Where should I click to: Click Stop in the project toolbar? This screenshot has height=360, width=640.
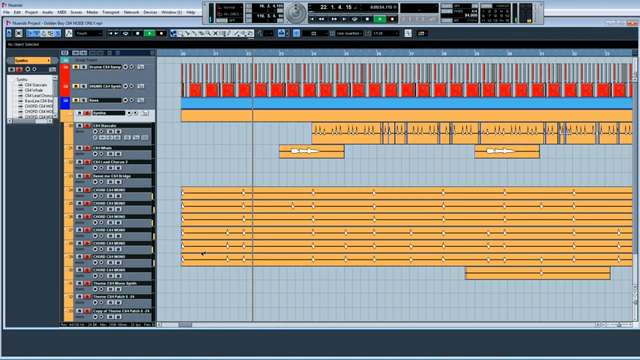tap(138, 33)
